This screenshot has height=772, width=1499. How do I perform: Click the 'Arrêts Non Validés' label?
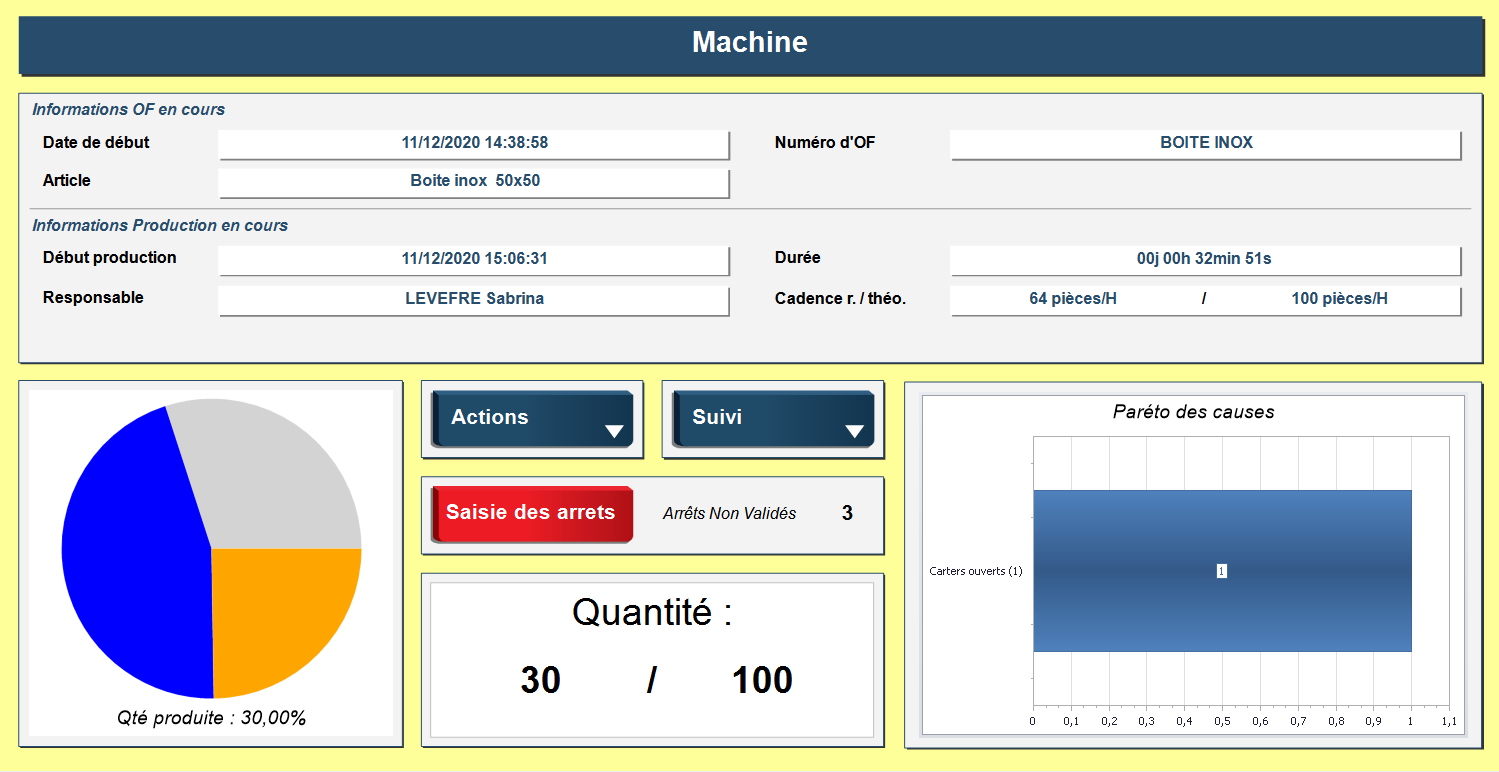coord(730,514)
